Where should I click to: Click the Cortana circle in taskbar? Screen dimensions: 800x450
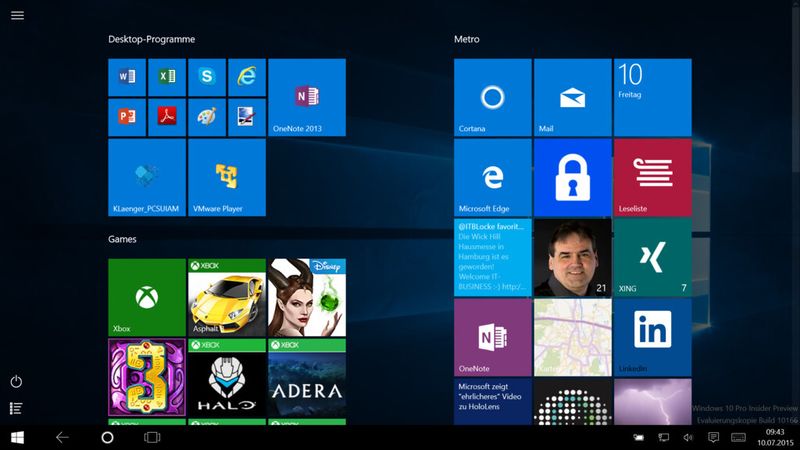[107, 437]
